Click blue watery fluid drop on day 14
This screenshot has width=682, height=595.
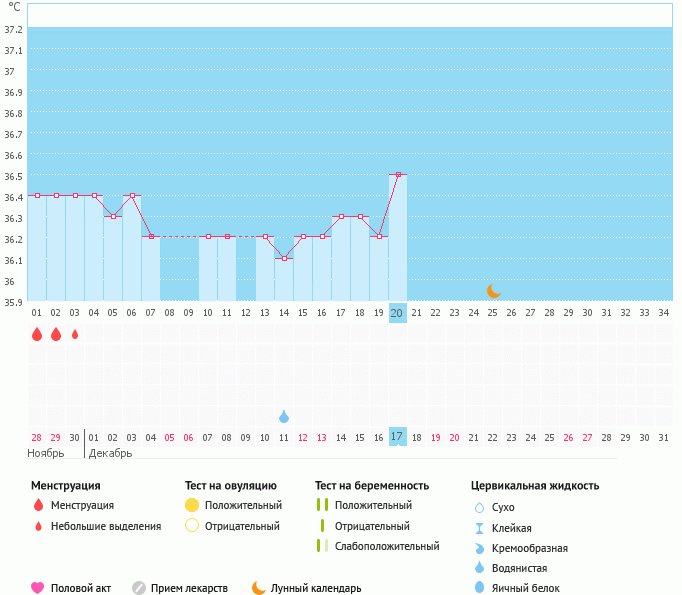point(284,416)
